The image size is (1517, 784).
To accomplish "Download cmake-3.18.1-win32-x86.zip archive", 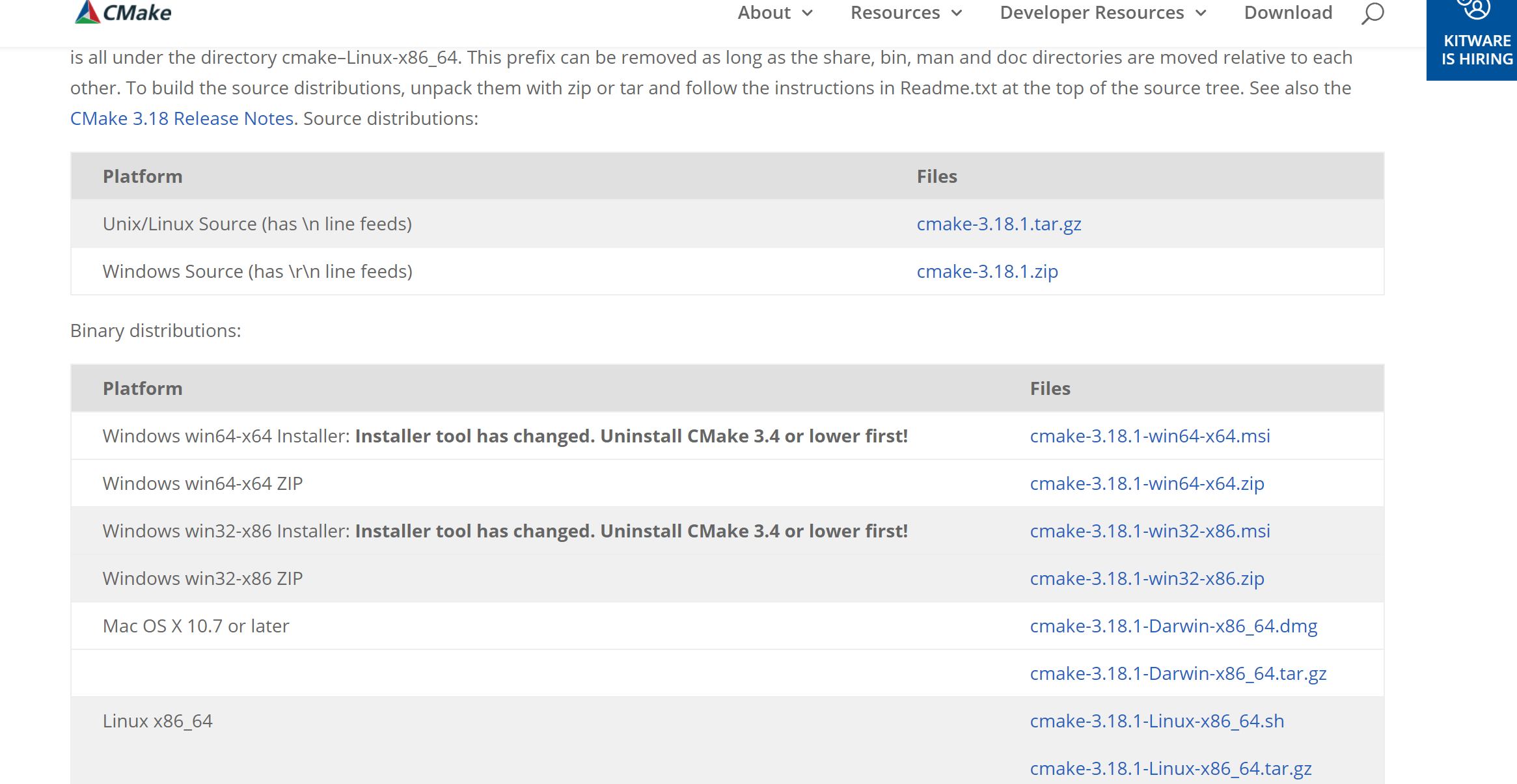I will [1147, 578].
